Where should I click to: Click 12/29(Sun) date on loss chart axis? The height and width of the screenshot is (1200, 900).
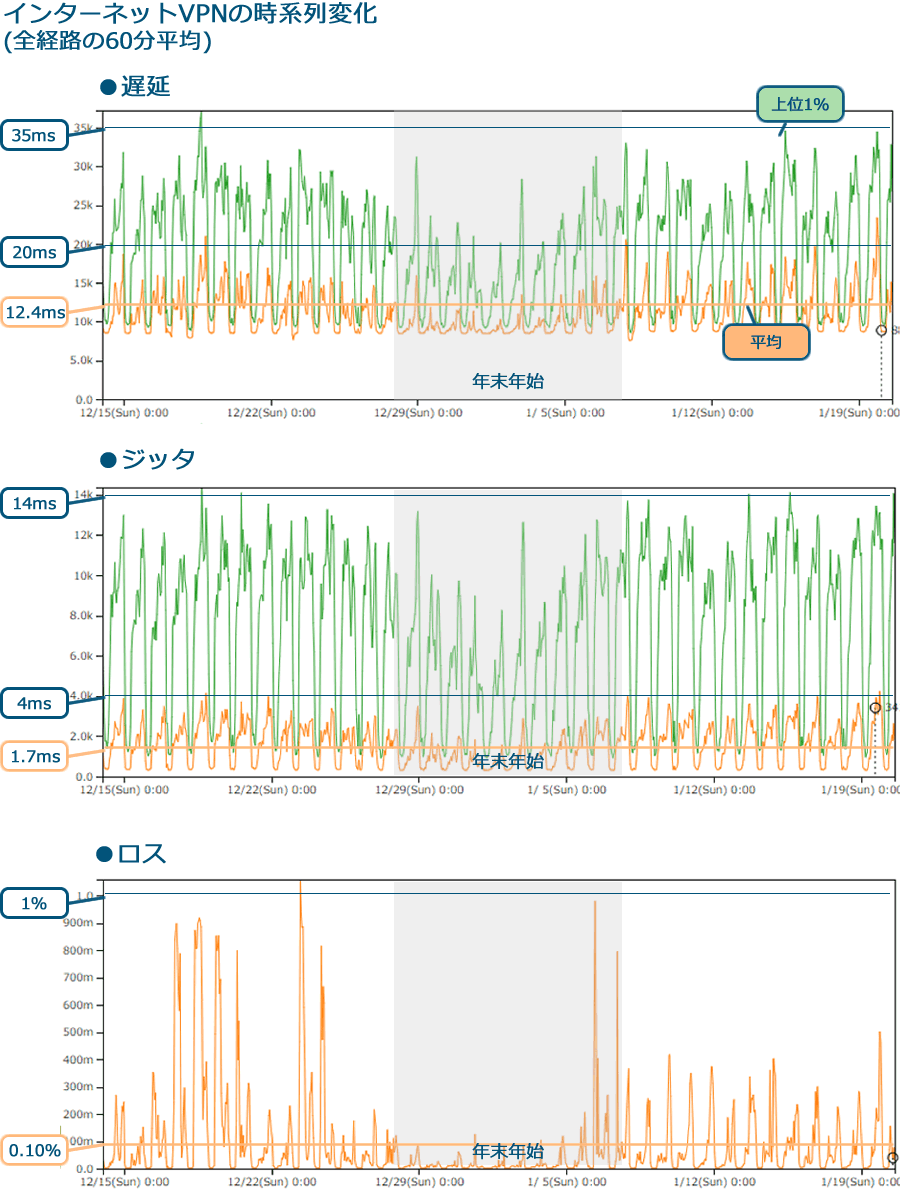[x=419, y=1181]
